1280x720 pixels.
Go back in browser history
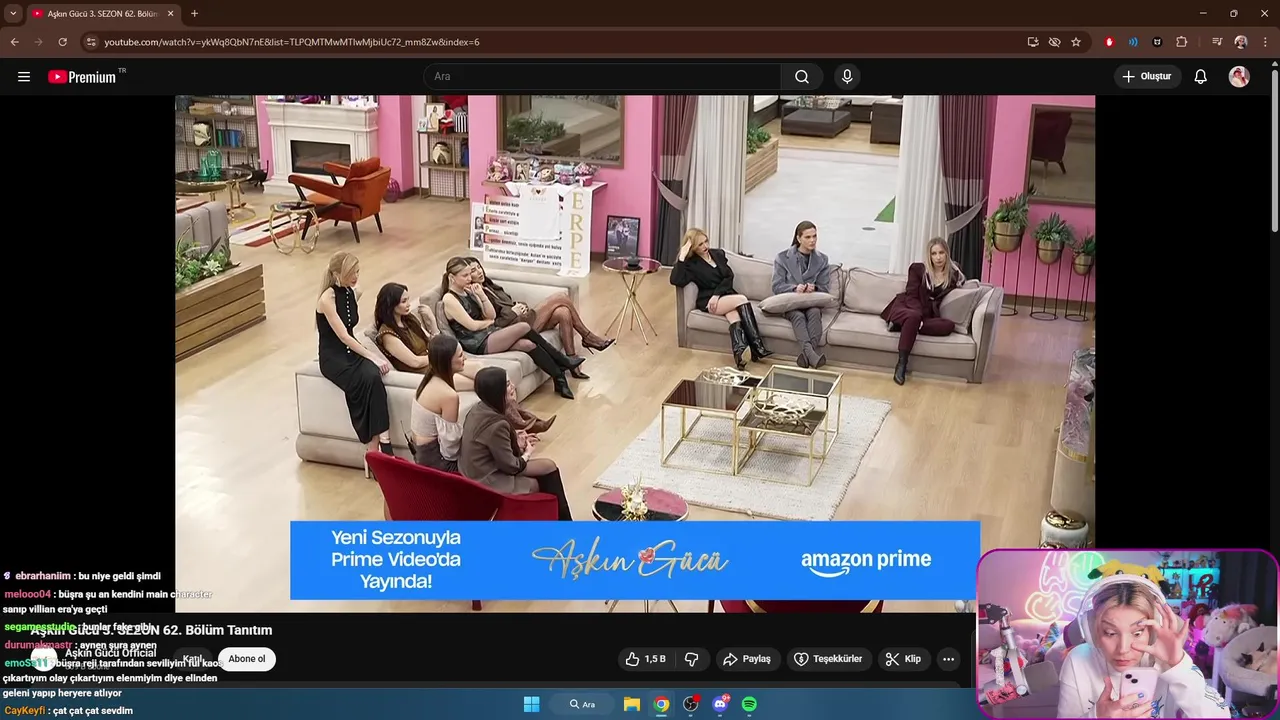click(x=15, y=42)
